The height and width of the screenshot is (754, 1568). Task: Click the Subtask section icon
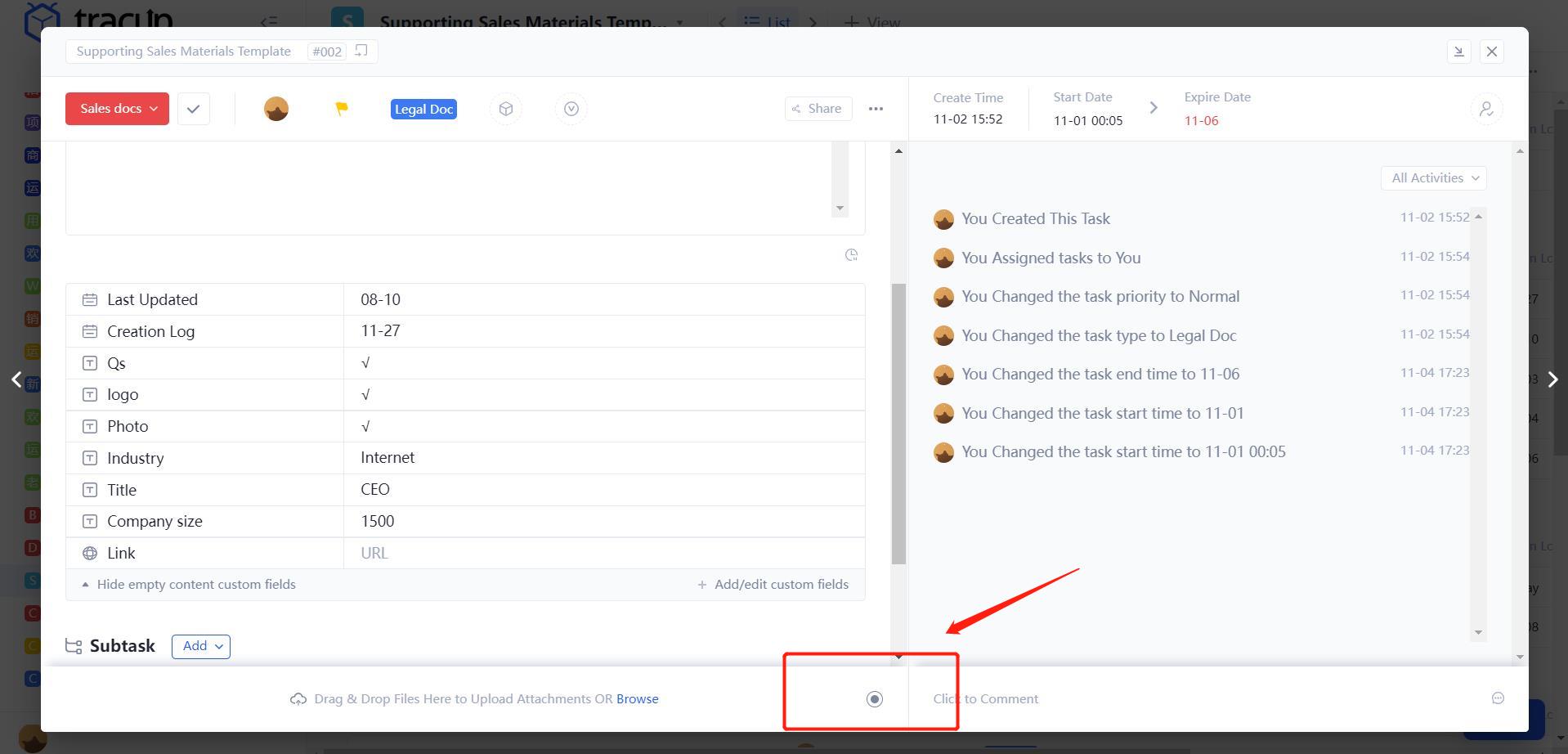tap(74, 646)
